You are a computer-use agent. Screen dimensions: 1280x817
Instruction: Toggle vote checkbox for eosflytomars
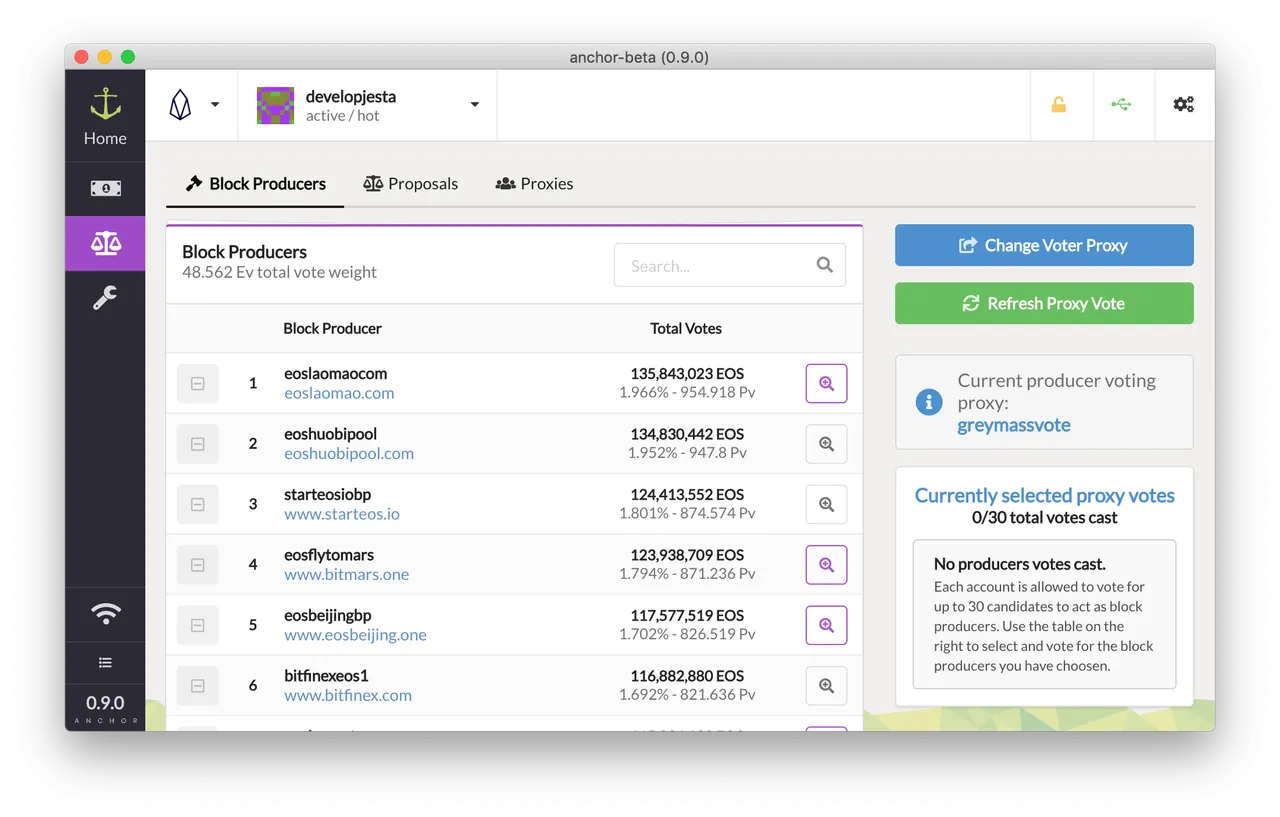[198, 565]
